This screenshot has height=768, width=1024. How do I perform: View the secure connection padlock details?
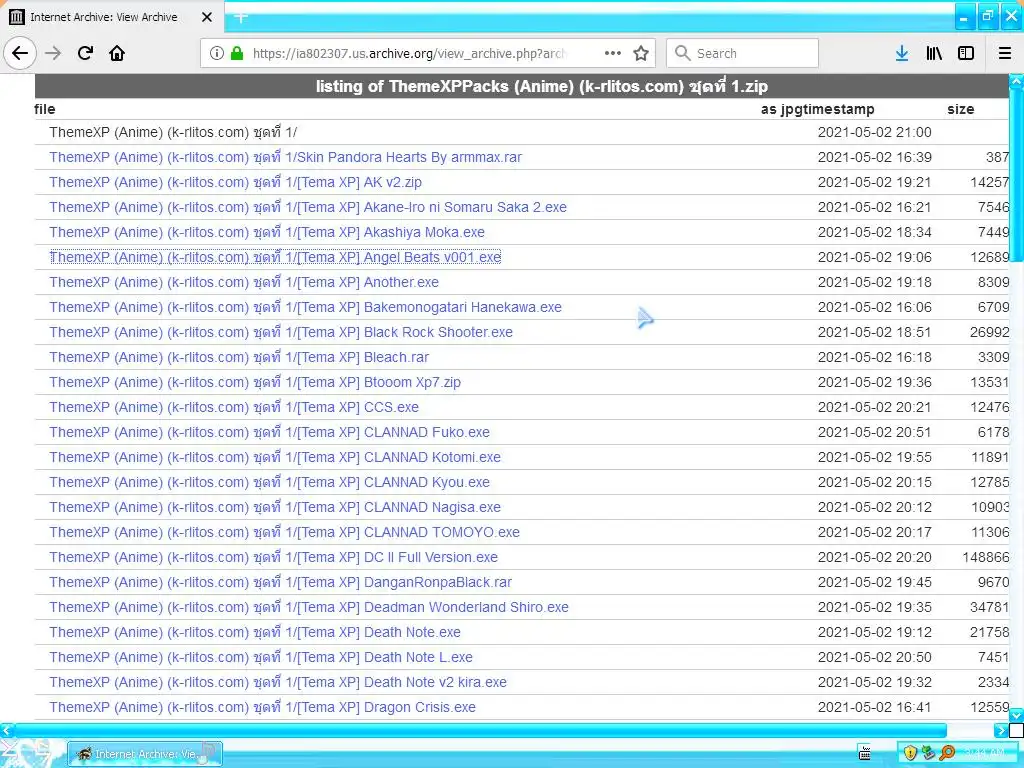tap(236, 53)
